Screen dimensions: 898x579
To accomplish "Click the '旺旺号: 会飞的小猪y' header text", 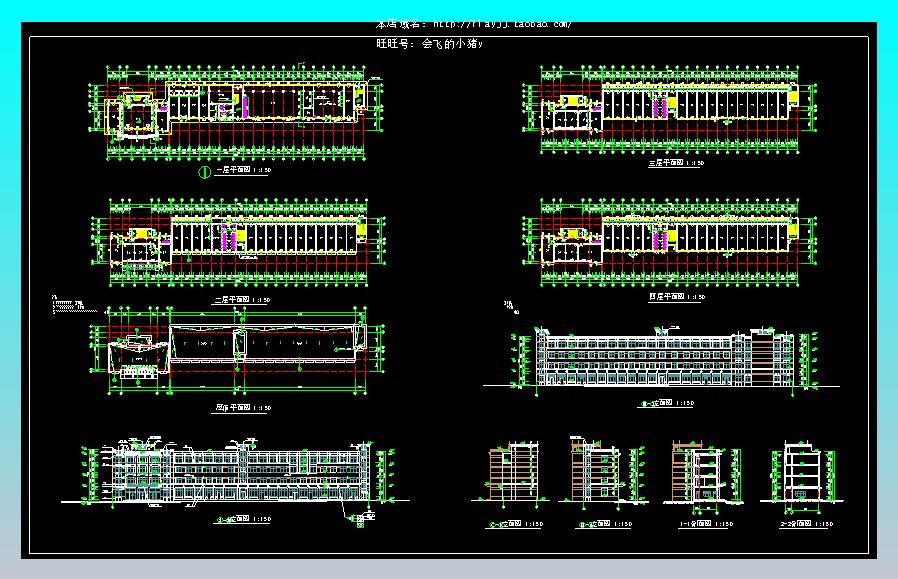I will click(430, 44).
